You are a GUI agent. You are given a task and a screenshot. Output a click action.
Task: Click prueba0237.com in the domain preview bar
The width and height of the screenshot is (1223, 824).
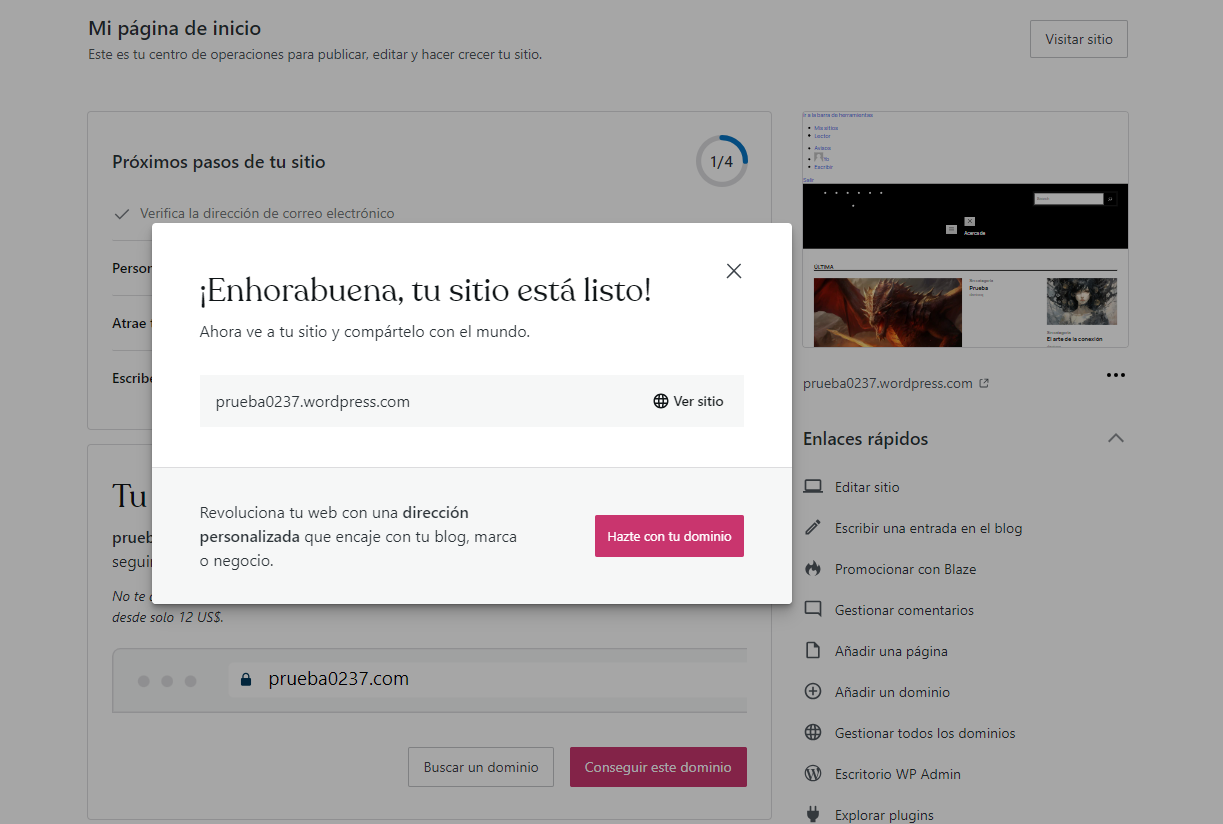pos(339,679)
